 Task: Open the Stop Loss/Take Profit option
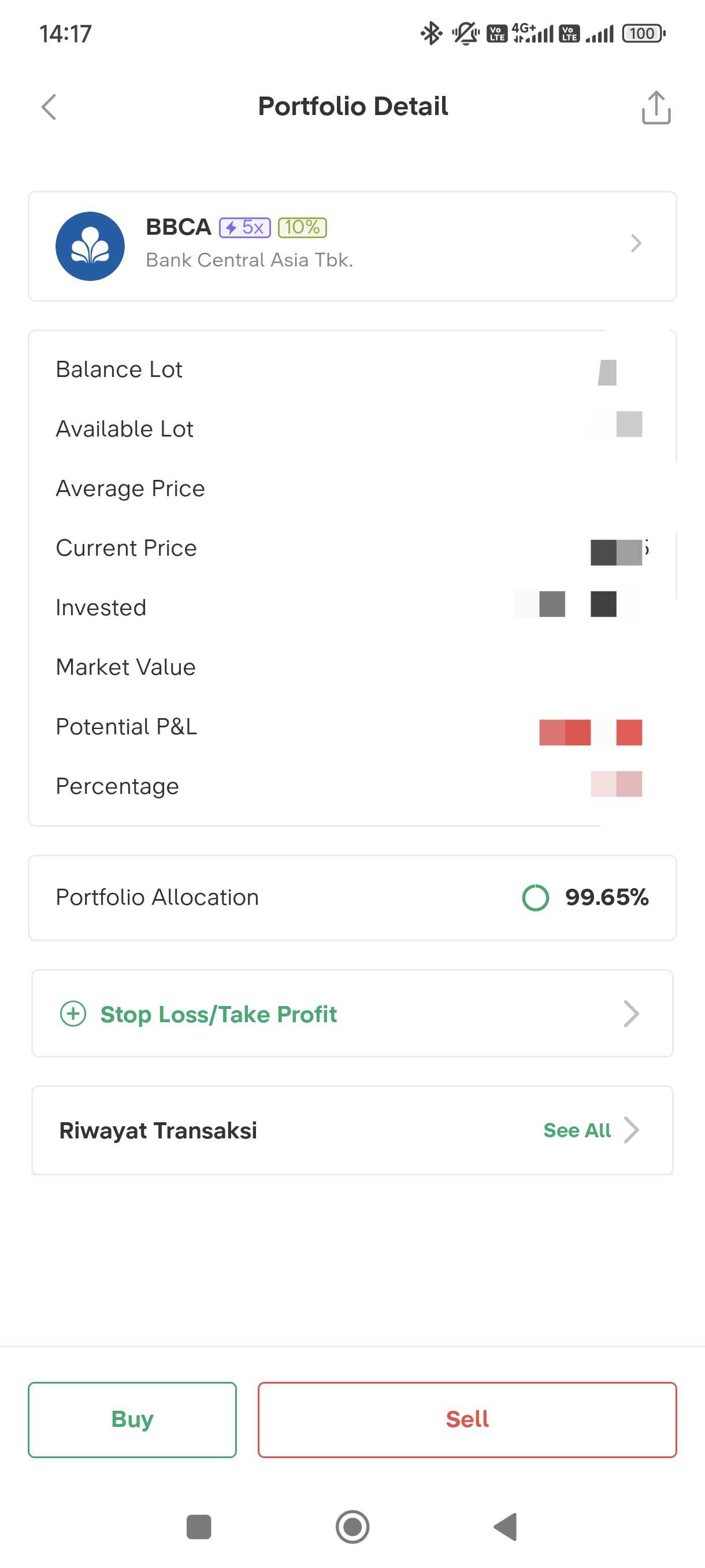pyautogui.click(x=218, y=1014)
